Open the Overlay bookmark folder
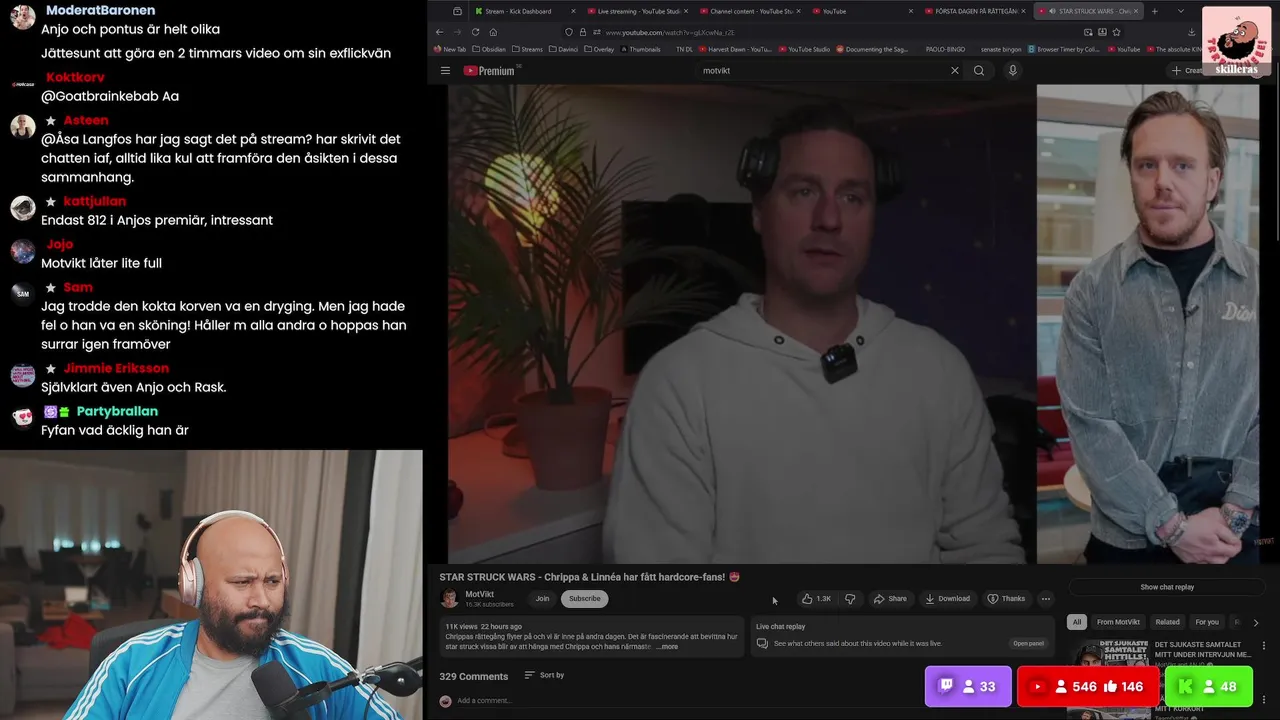The image size is (1280, 720). [x=598, y=49]
